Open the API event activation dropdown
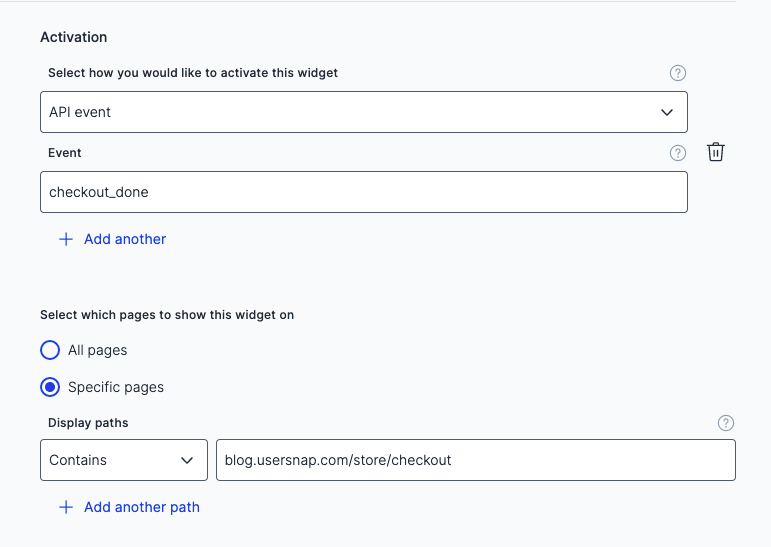Screen dimensions: 771x547 click(363, 112)
